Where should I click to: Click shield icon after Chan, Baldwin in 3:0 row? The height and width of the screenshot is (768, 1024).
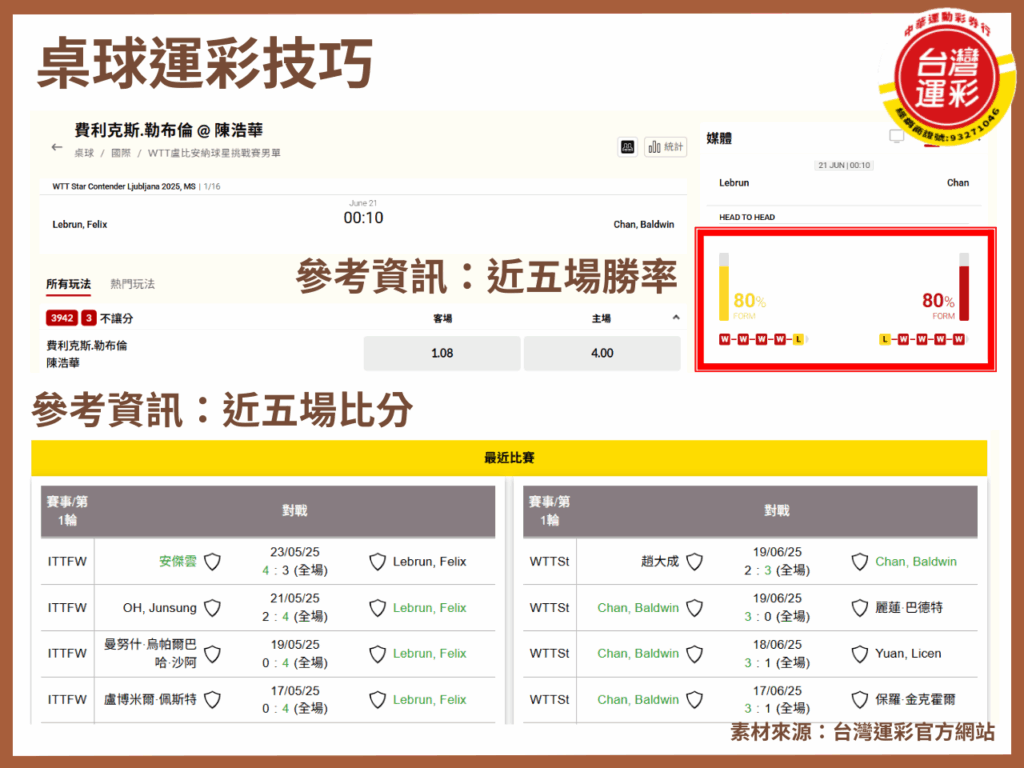click(x=695, y=608)
